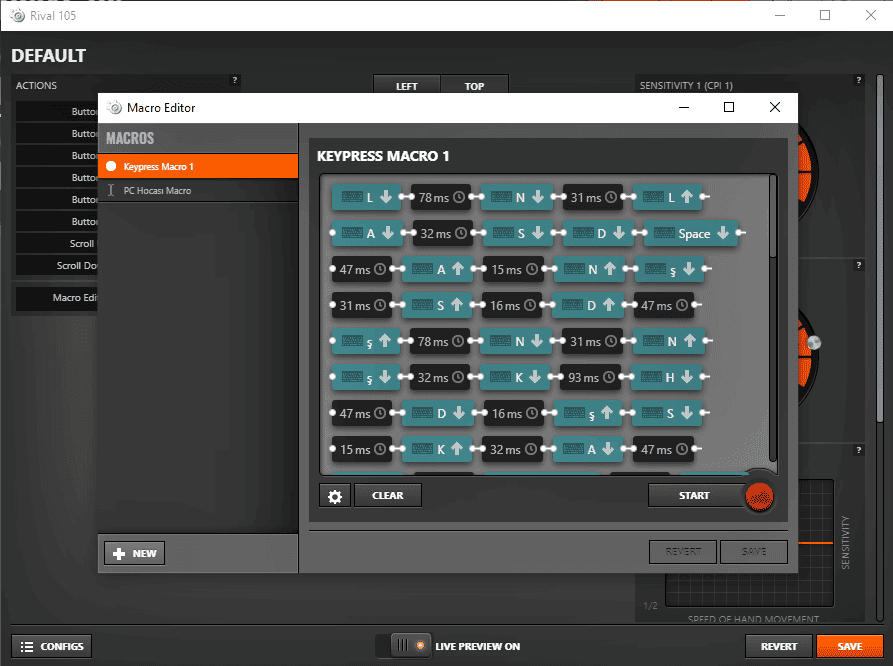The image size is (893, 666).
Task: Click the REVERT button in the main window
Action: (778, 646)
